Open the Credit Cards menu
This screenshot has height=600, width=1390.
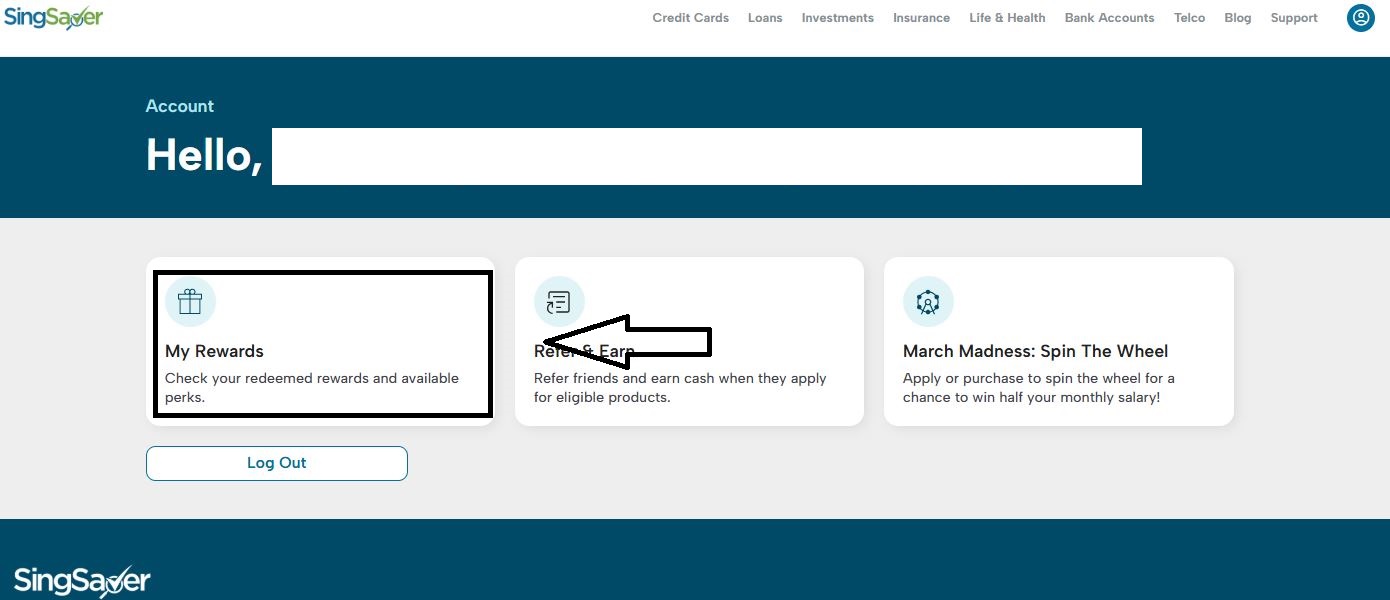pyautogui.click(x=691, y=18)
